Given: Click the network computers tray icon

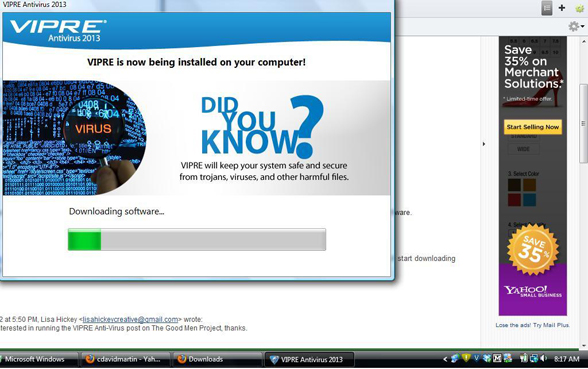Looking at the screenshot, I should coord(534,358).
